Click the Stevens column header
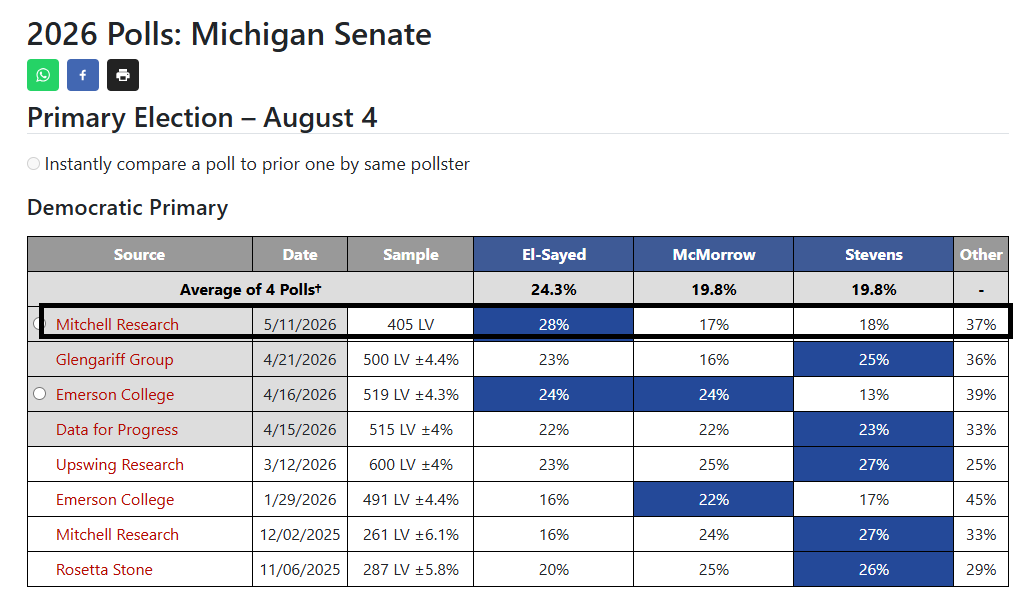The height and width of the screenshot is (611, 1019). pyautogui.click(x=873, y=254)
